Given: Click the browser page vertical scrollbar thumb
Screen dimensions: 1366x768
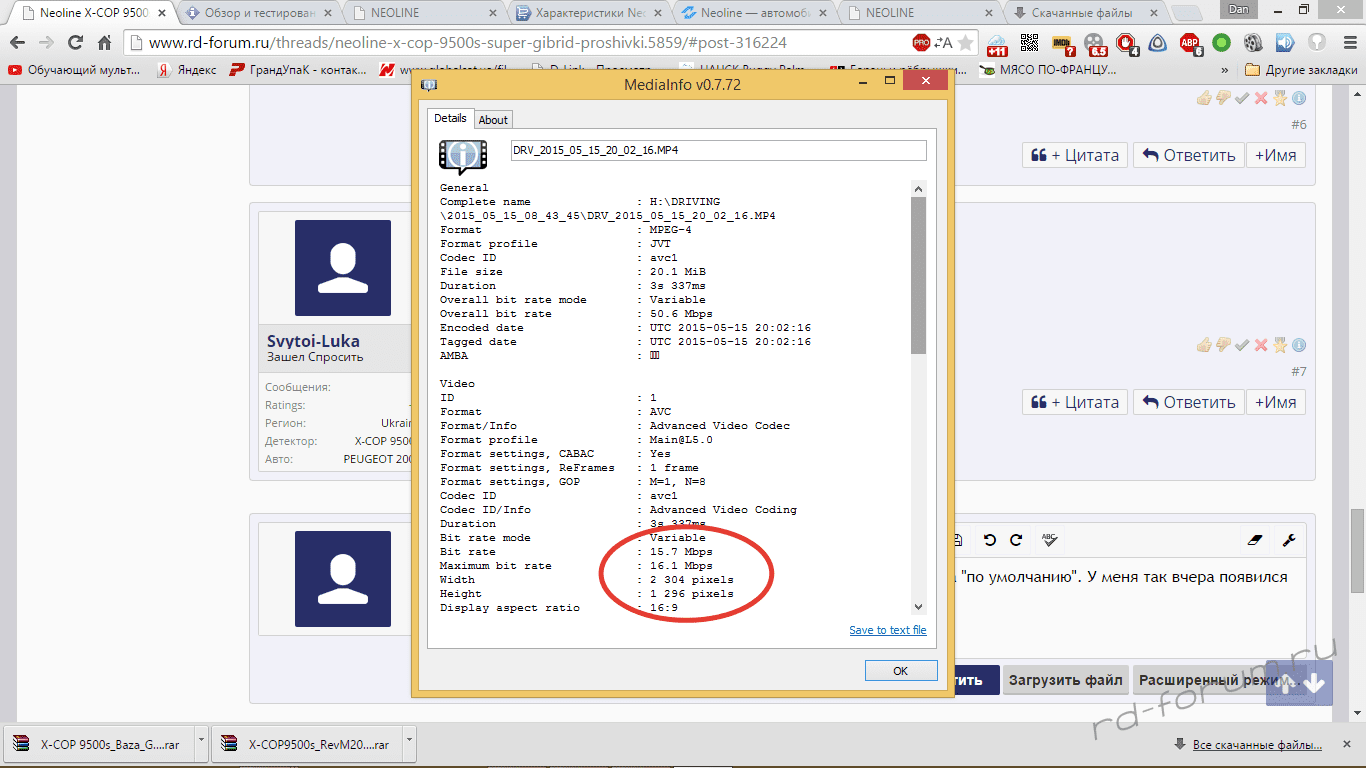Looking at the screenshot, I should pos(1357,550).
